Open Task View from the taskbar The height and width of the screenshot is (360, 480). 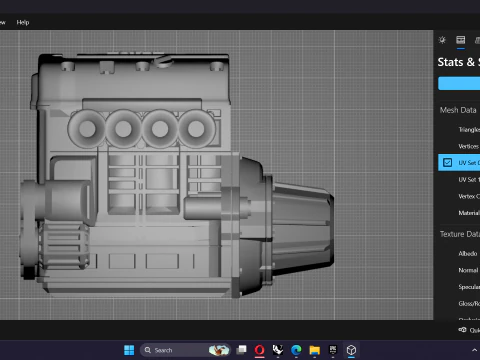click(241, 350)
